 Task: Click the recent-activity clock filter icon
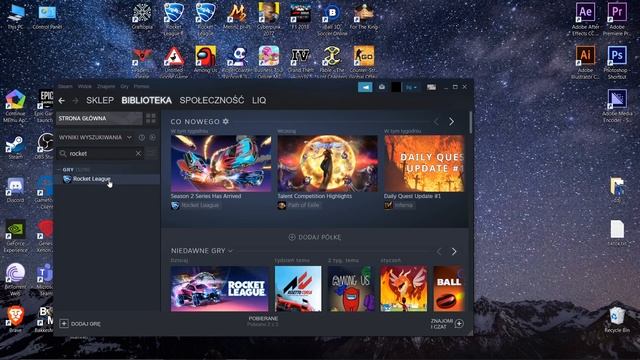pyautogui.click(x=141, y=138)
